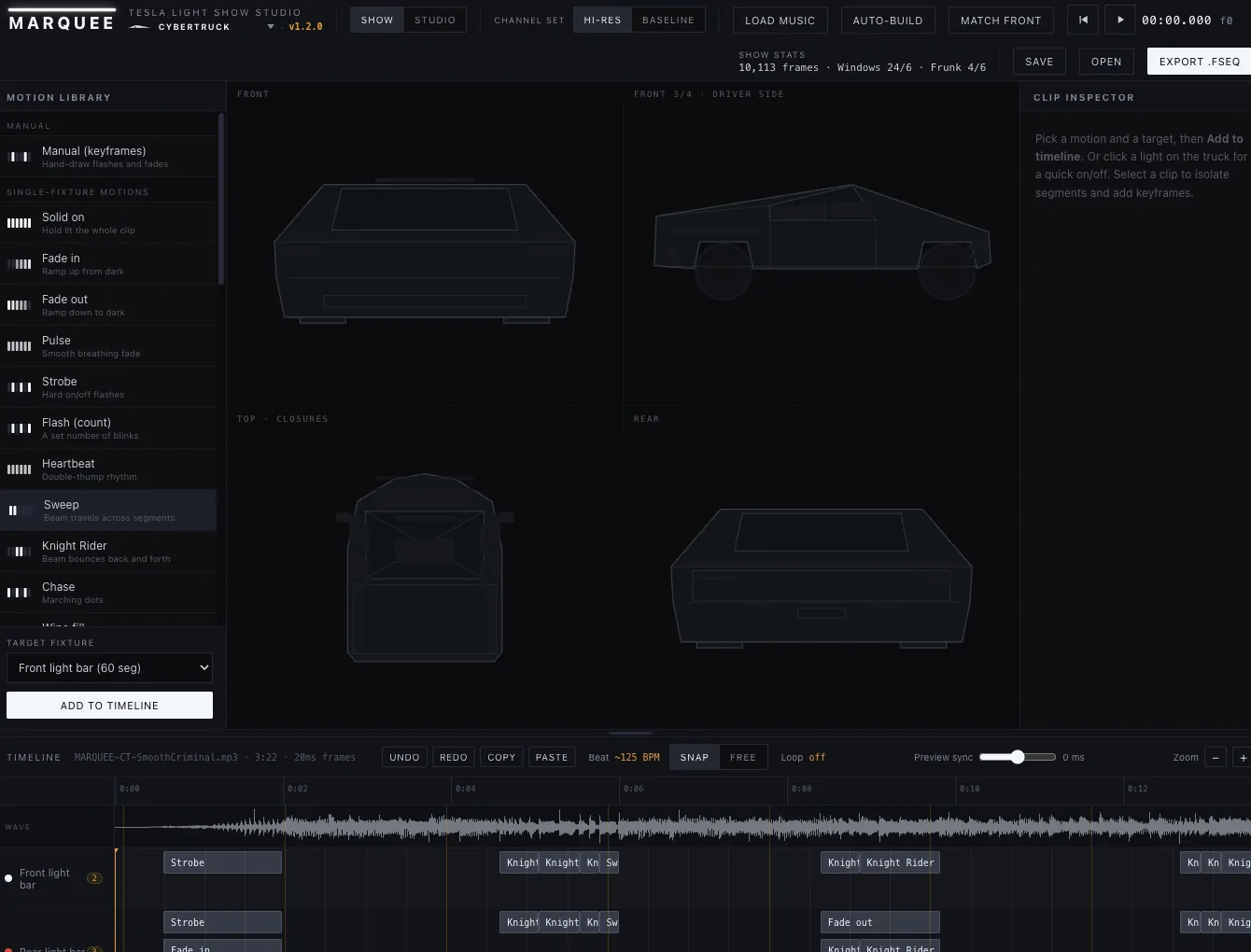Click REDO in timeline toolbar
This screenshot has width=1251, height=952.
(x=454, y=757)
